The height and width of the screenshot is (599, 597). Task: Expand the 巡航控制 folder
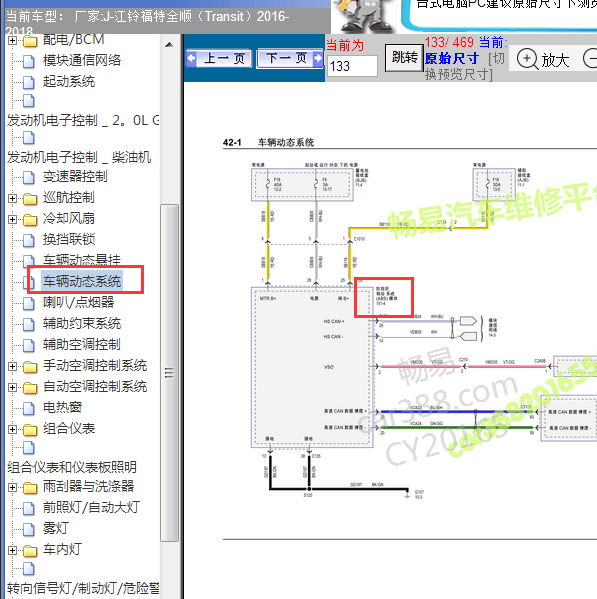coord(12,198)
